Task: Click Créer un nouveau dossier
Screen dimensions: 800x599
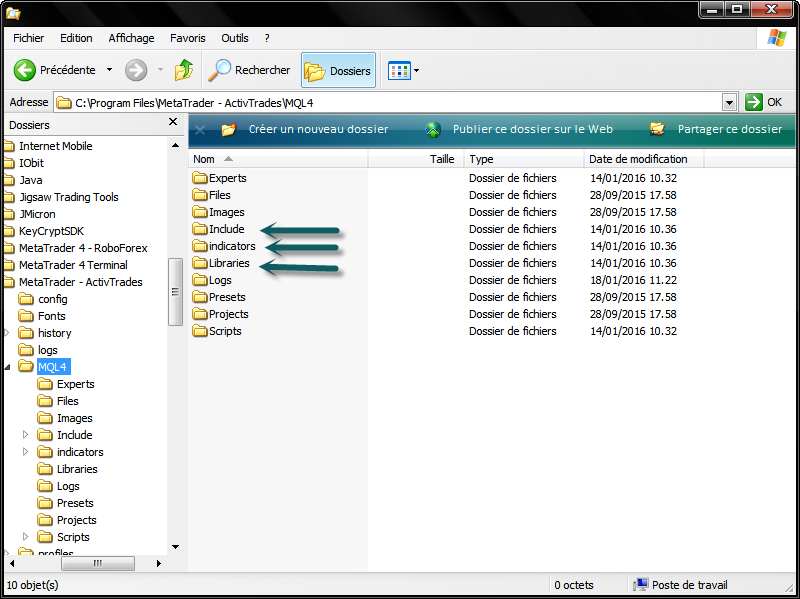Action: pyautogui.click(x=318, y=129)
